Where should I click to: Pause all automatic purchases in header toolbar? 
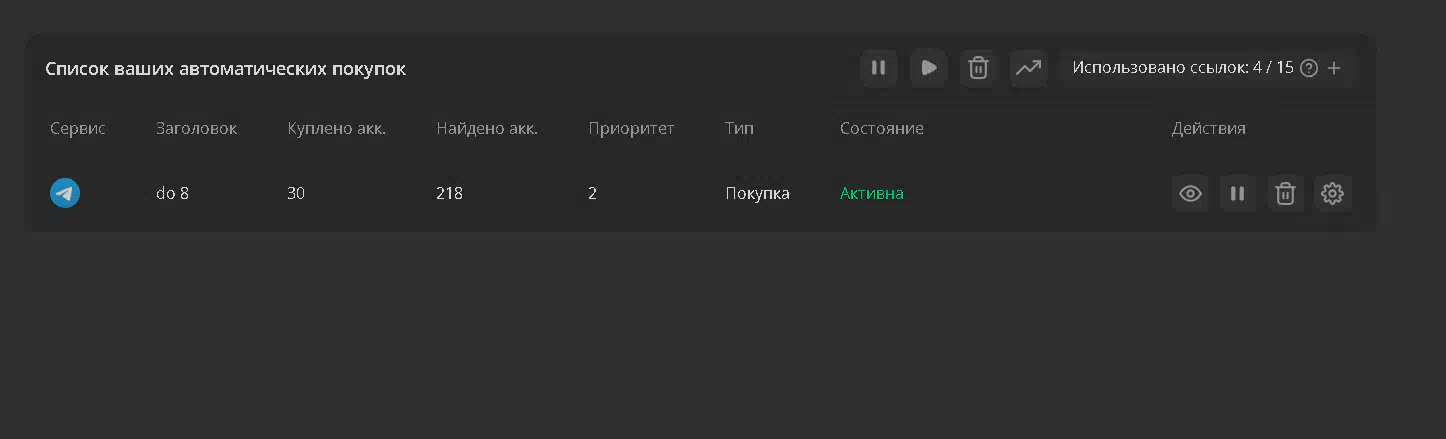(878, 68)
